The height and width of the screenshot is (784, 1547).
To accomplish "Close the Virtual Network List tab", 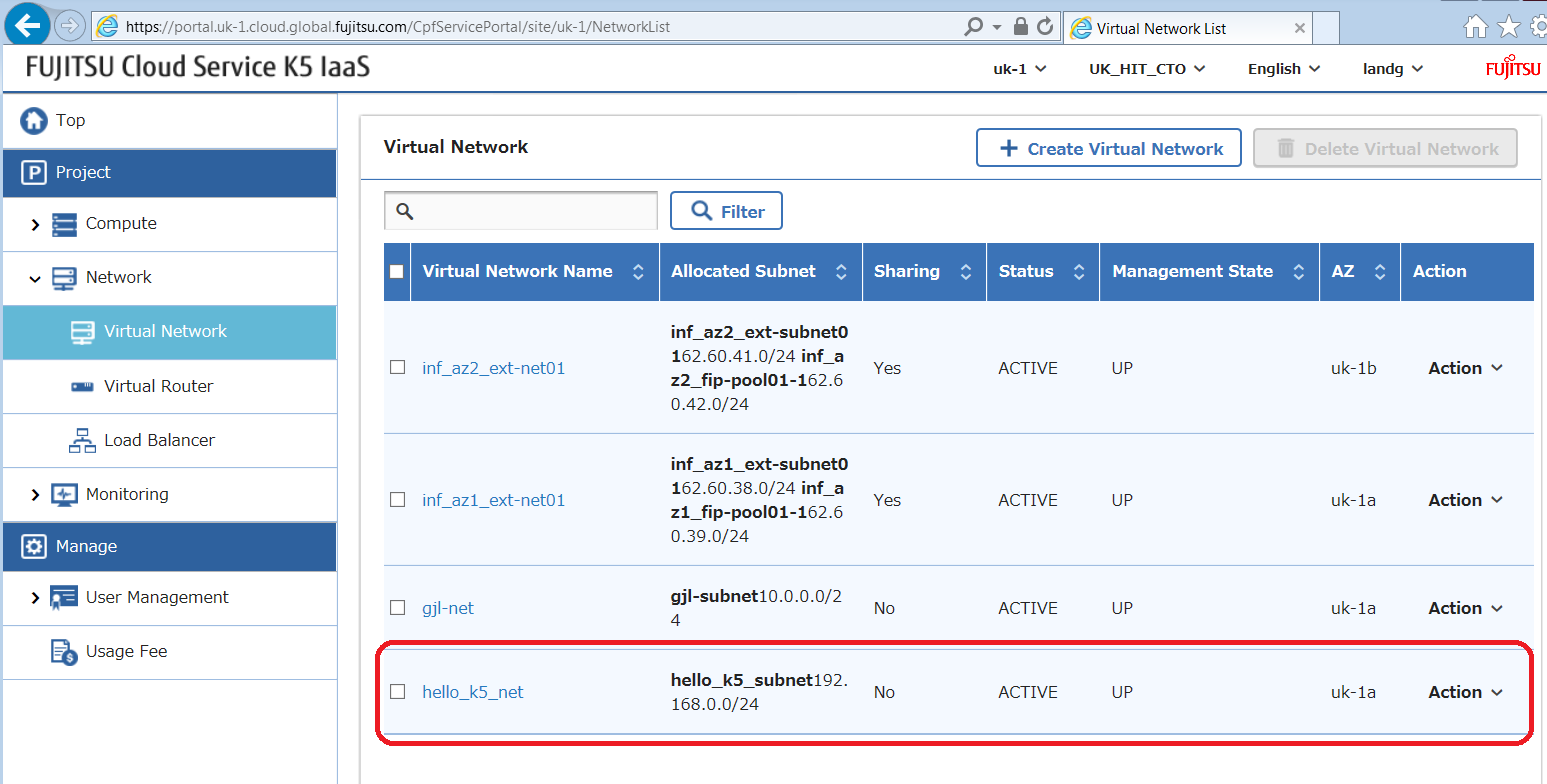I will click(x=1299, y=28).
